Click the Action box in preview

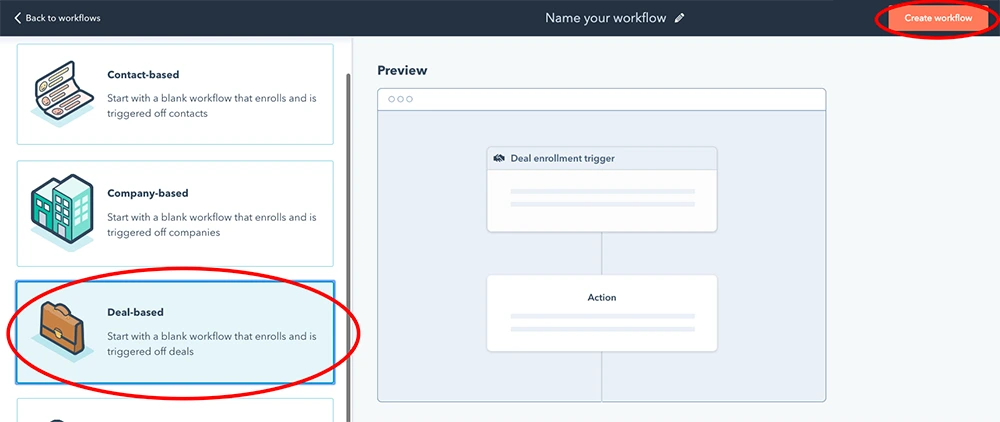tap(601, 313)
